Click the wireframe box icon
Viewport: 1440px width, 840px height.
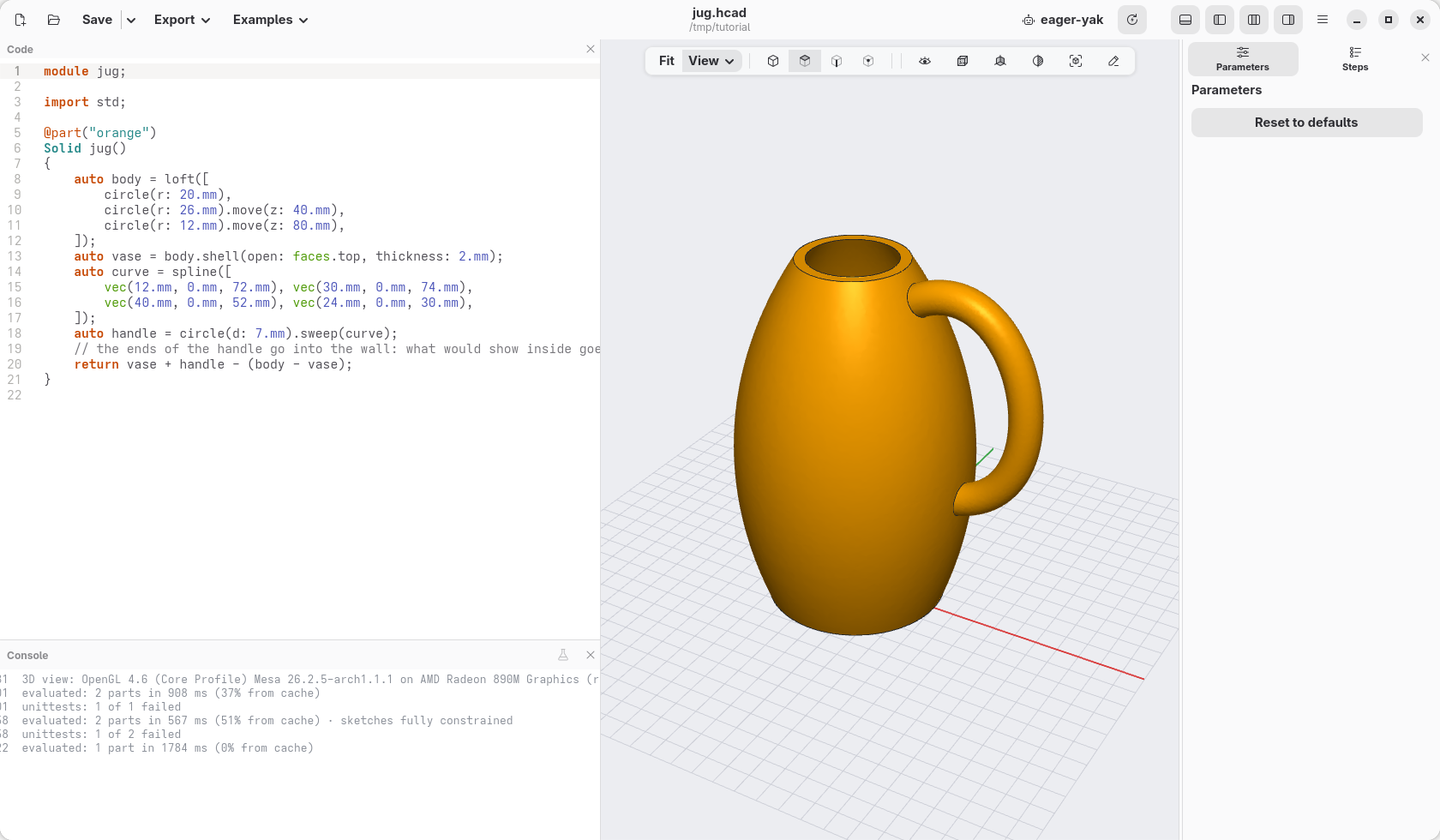tap(963, 61)
